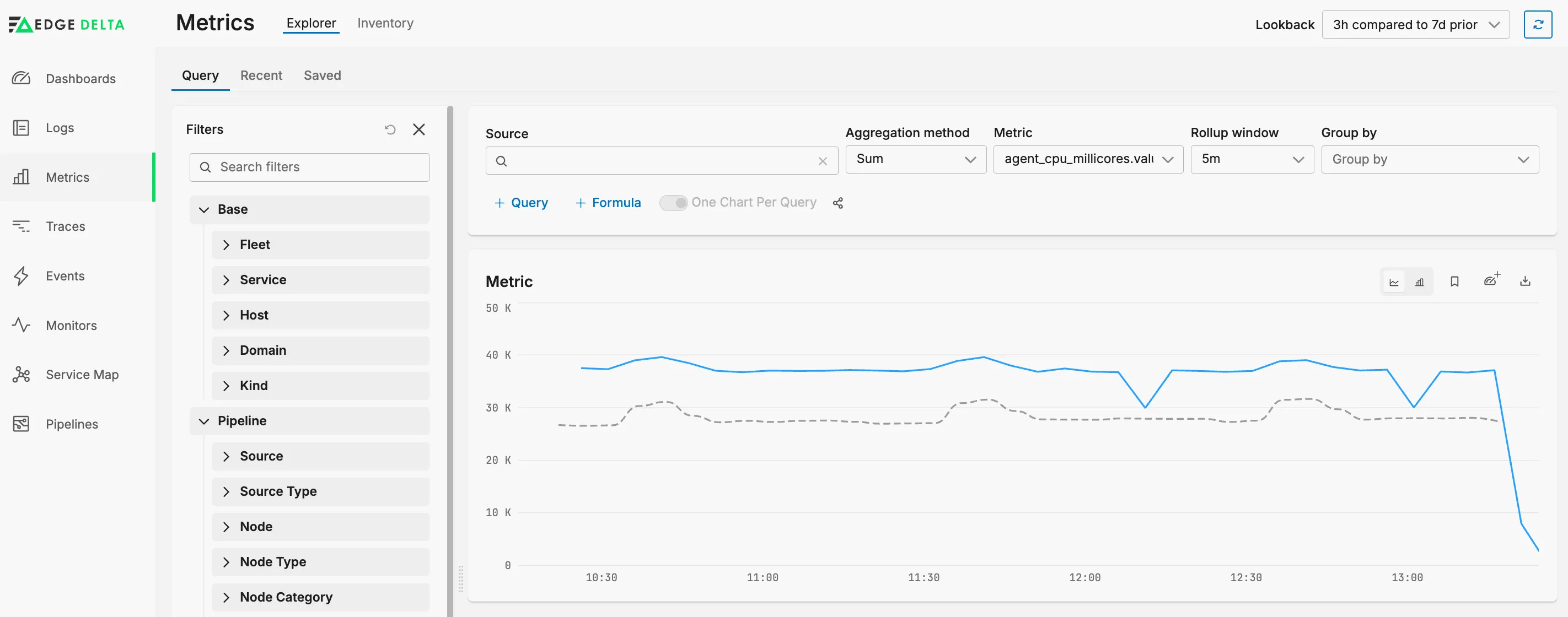Click the Search filters field
This screenshot has width=1568, height=617.
[x=309, y=167]
